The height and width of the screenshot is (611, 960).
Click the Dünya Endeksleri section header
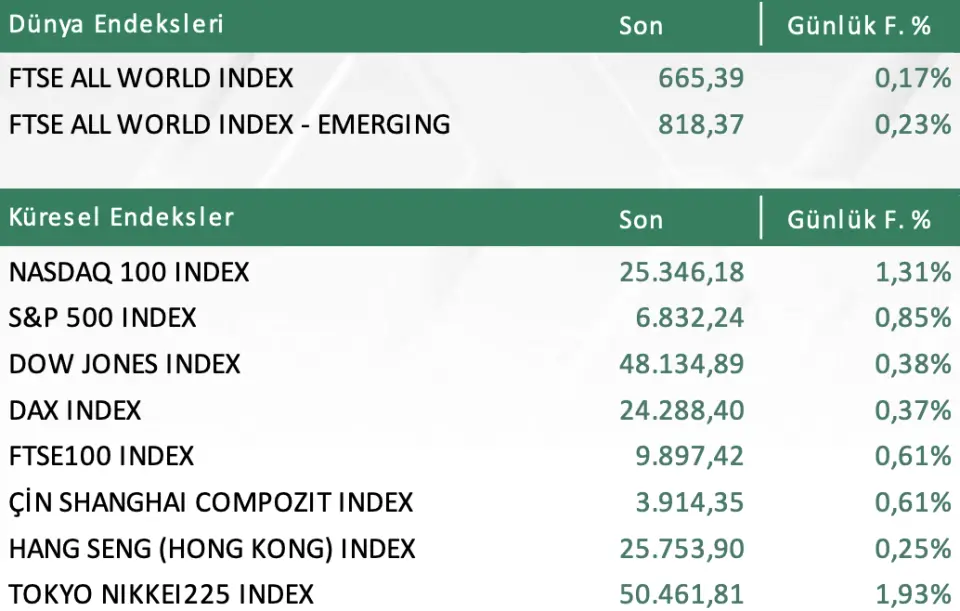[116, 25]
